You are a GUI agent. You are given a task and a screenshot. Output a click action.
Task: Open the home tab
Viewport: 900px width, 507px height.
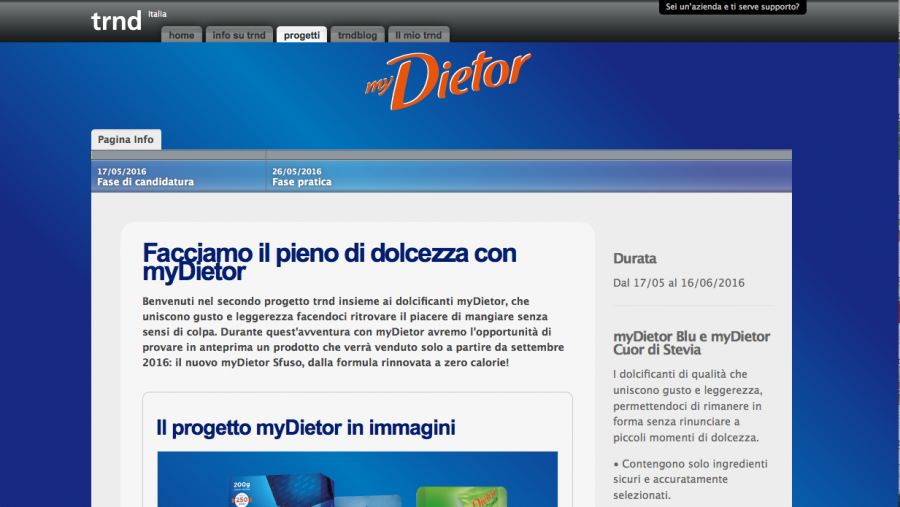(x=181, y=35)
